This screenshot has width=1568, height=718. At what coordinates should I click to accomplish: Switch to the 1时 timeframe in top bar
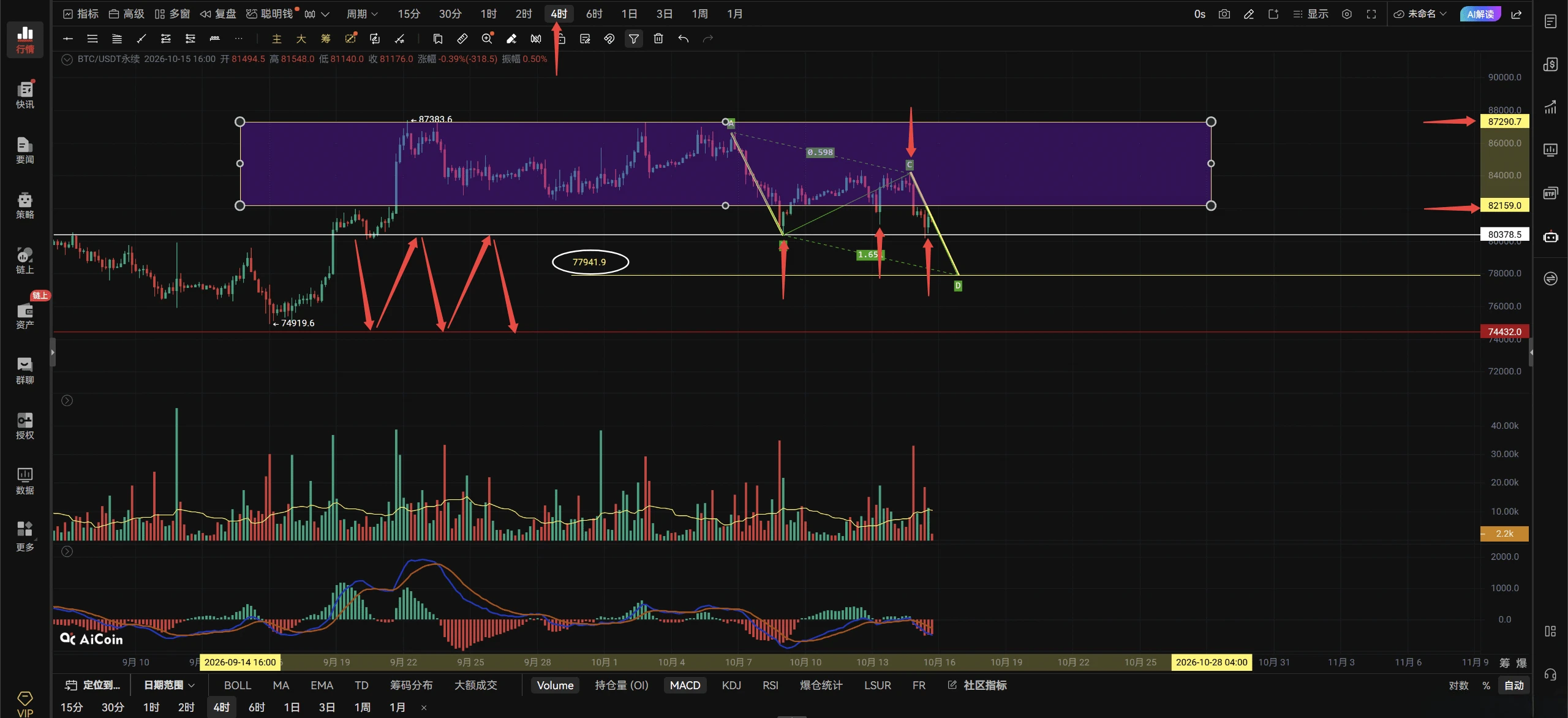point(488,14)
